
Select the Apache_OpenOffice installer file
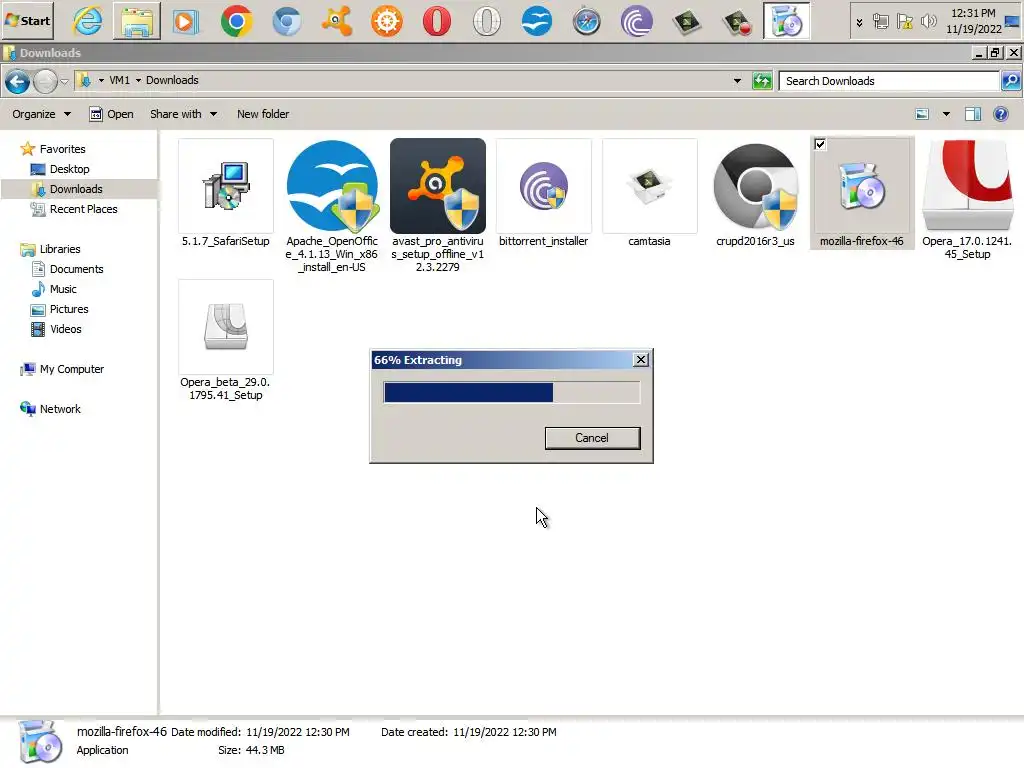click(332, 206)
